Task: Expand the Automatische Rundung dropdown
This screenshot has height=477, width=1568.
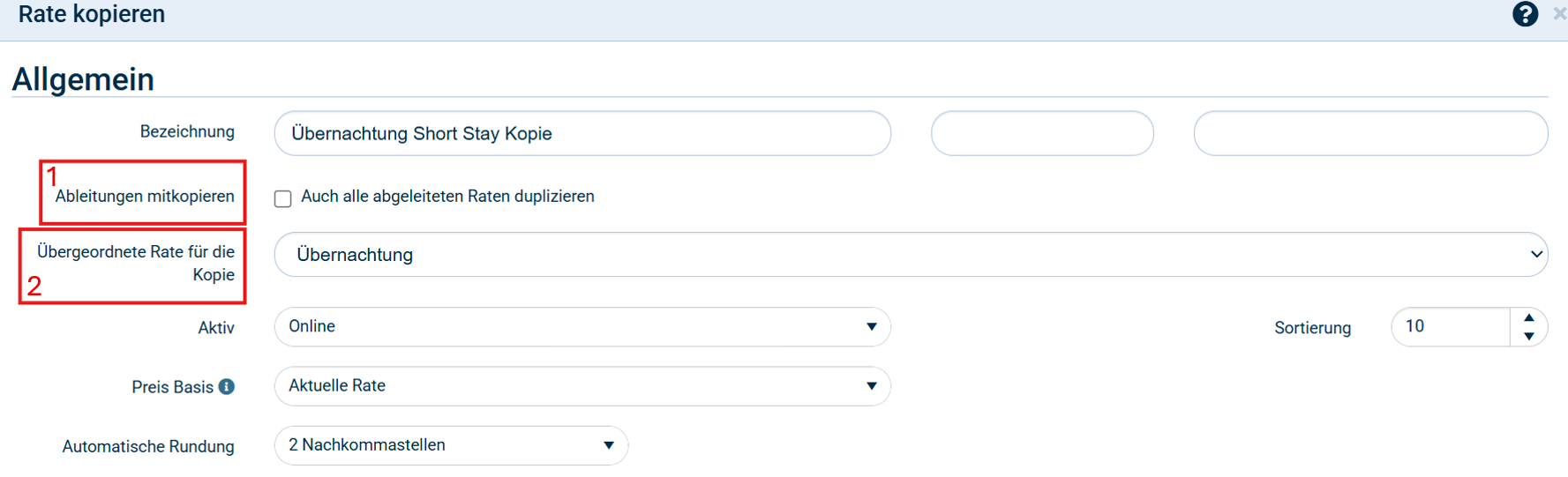Action: (x=451, y=445)
